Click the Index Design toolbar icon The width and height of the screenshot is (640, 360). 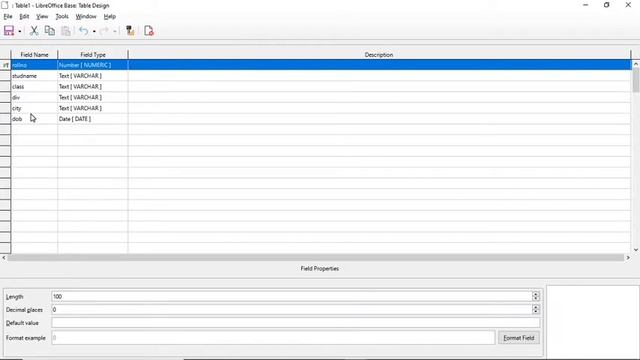coord(130,31)
